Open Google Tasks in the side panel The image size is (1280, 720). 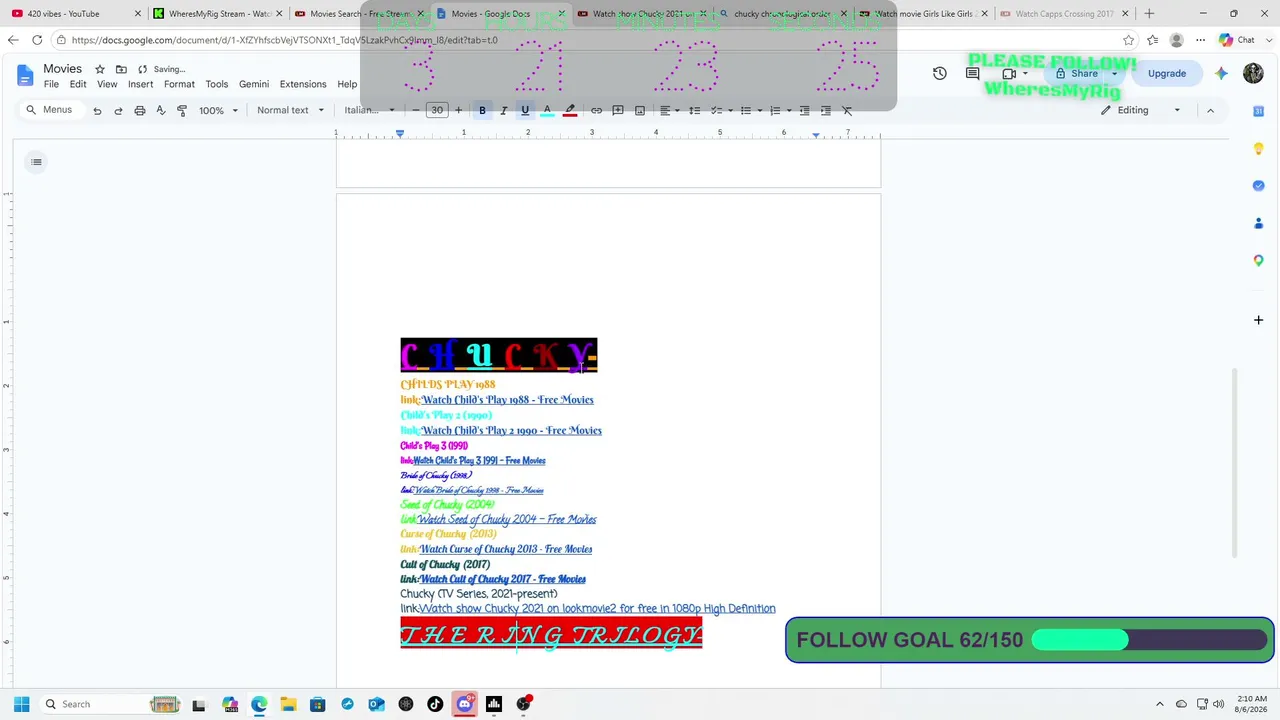[x=1259, y=185]
